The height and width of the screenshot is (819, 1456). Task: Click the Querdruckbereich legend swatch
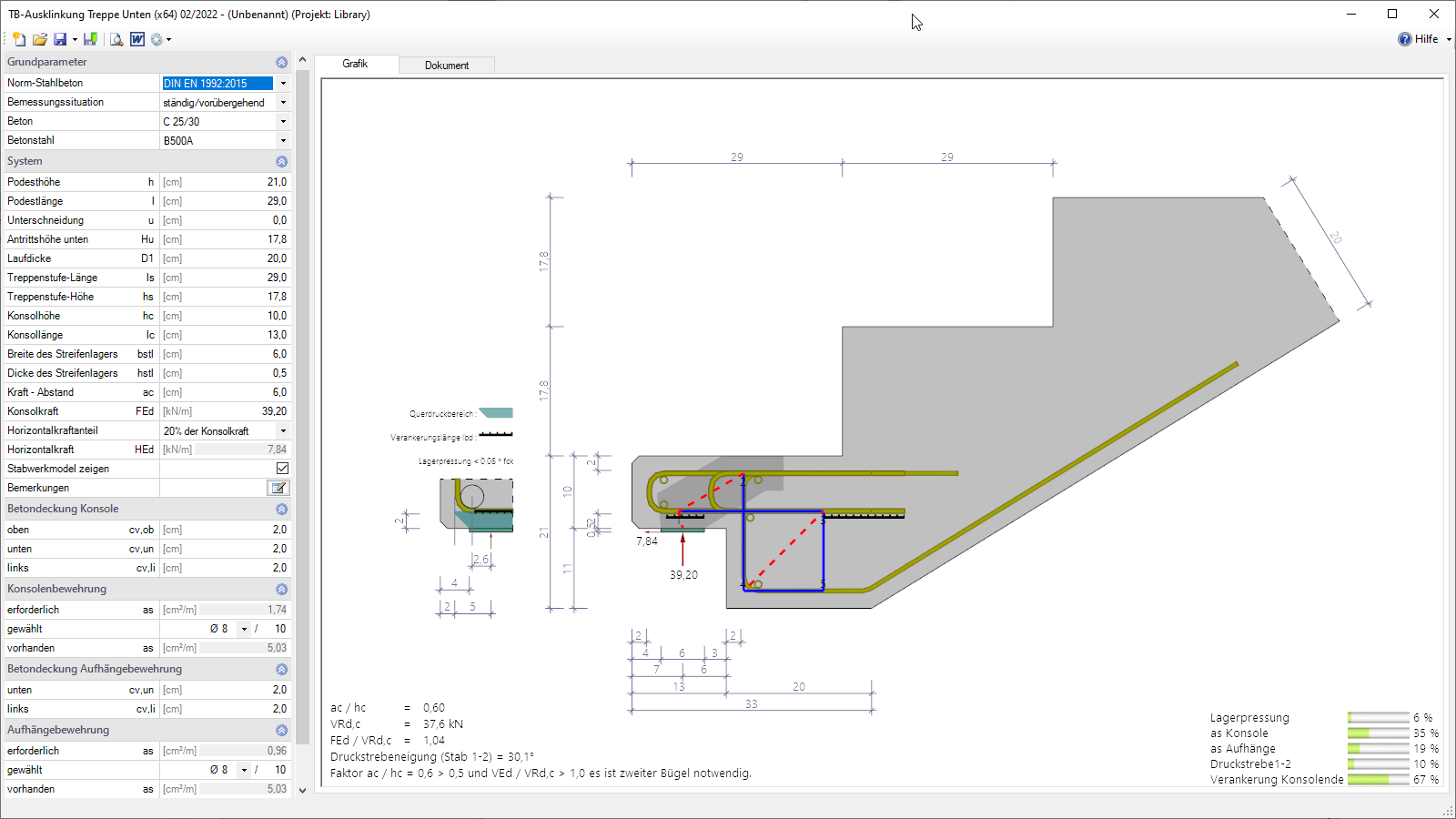496,413
